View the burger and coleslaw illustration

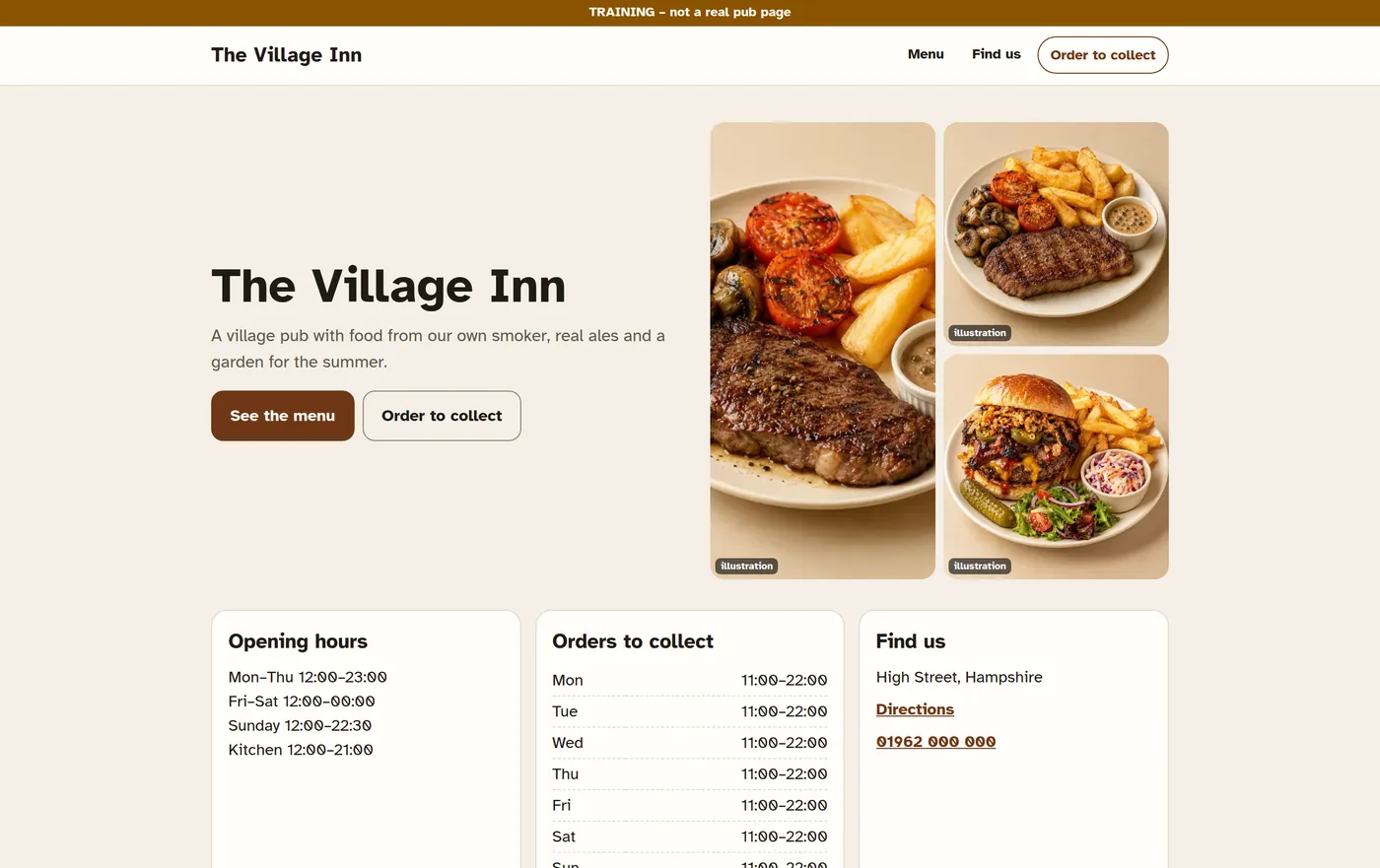pyautogui.click(x=1056, y=467)
